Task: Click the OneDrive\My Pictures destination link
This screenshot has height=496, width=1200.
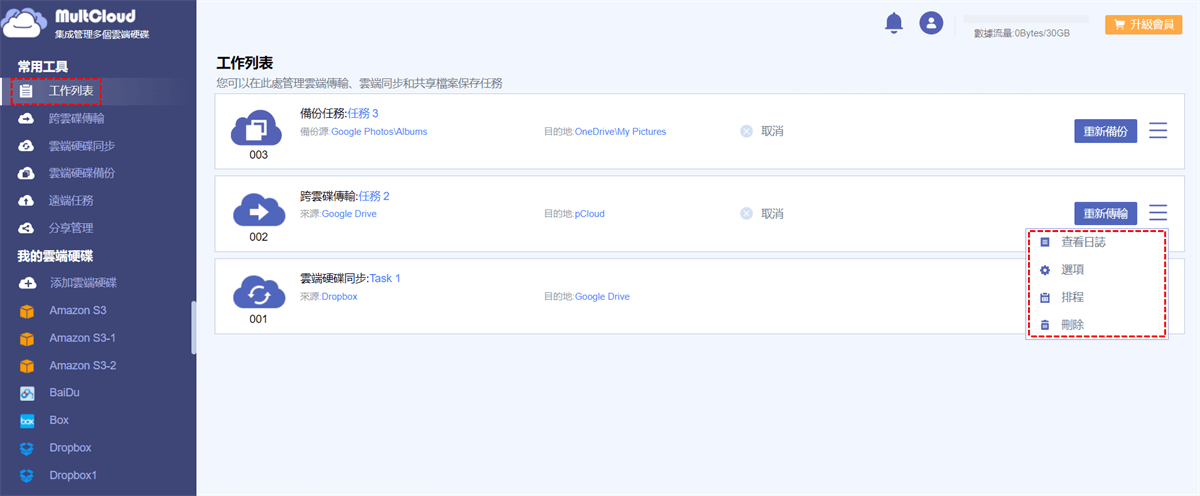Action: pyautogui.click(x=620, y=131)
